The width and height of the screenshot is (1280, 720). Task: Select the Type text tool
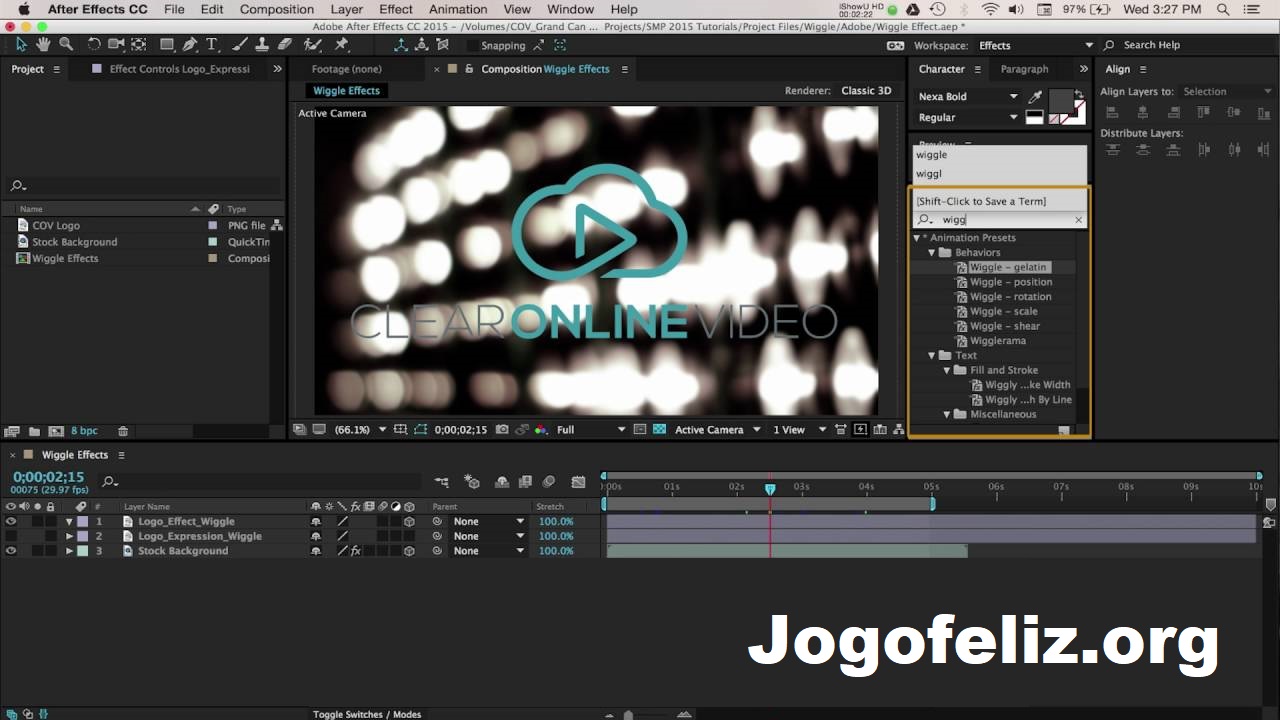[x=212, y=45]
